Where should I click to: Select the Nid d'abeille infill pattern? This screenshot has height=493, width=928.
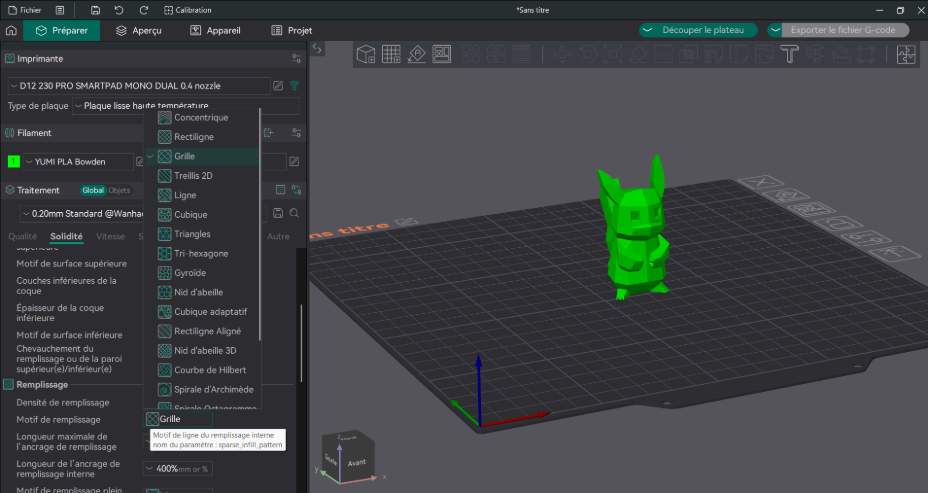point(201,292)
